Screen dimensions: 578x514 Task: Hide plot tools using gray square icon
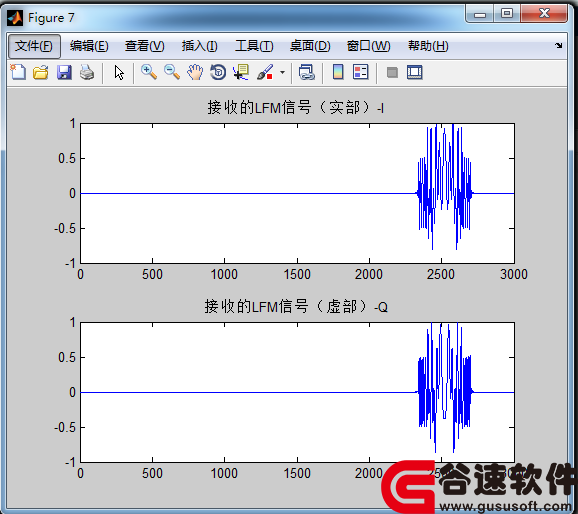click(392, 72)
